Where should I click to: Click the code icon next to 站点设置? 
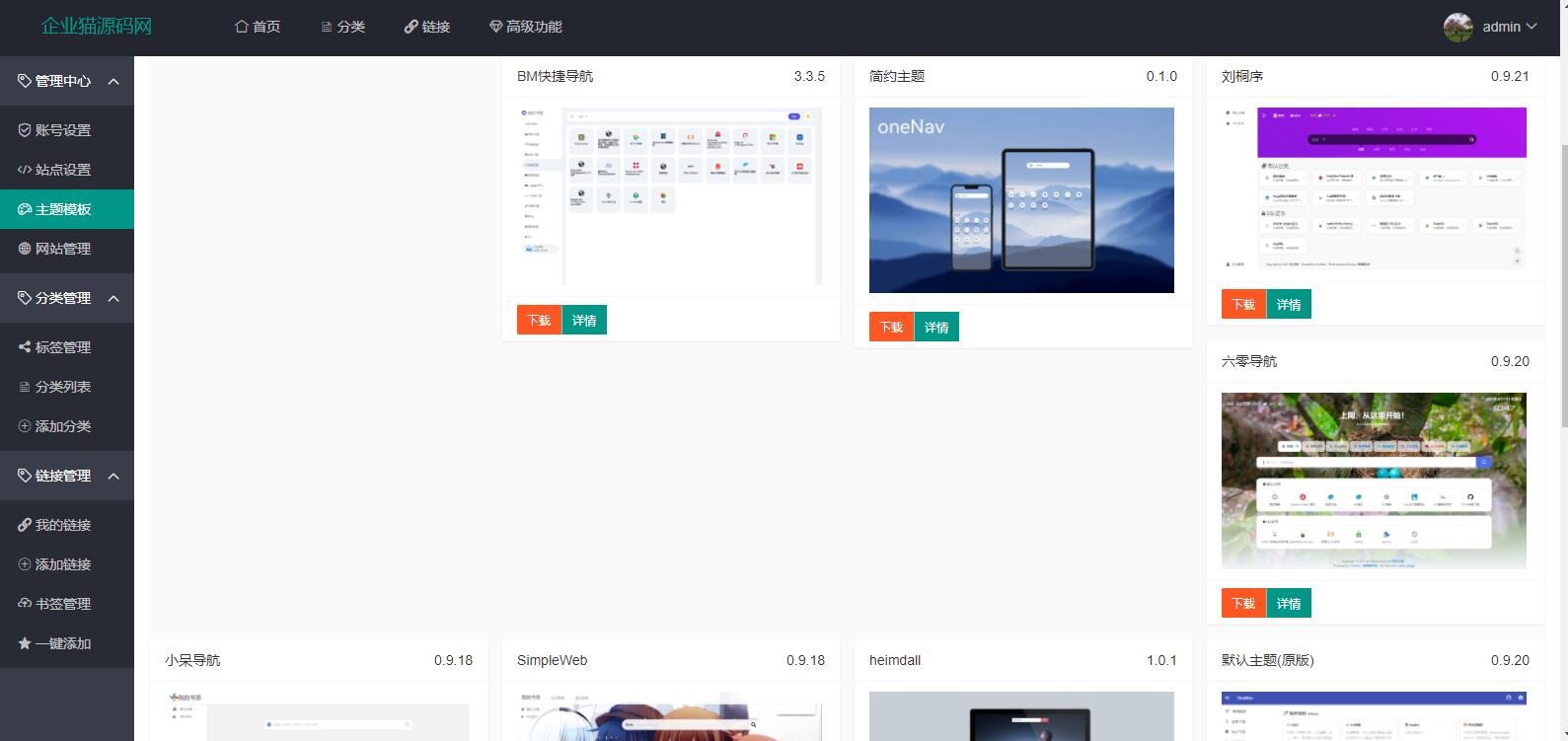click(x=25, y=170)
